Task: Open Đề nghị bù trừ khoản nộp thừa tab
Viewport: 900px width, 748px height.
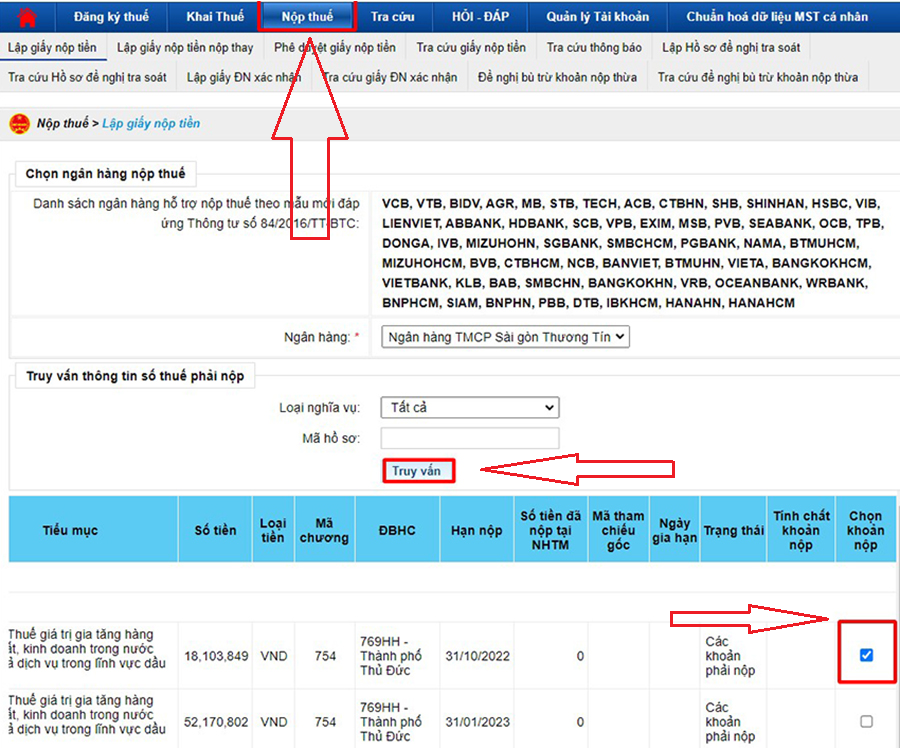Action: (x=557, y=77)
